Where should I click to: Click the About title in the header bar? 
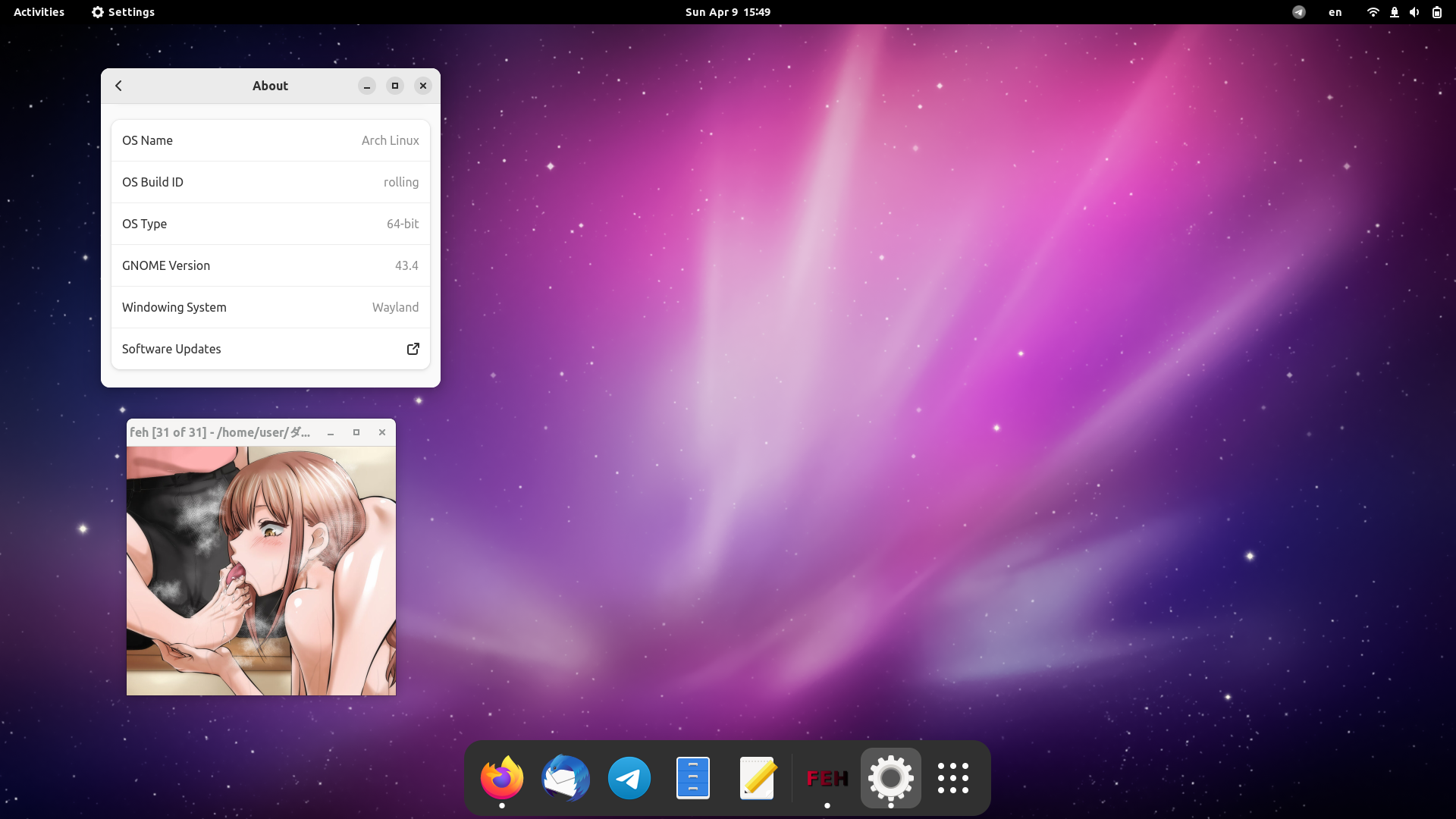(x=270, y=86)
